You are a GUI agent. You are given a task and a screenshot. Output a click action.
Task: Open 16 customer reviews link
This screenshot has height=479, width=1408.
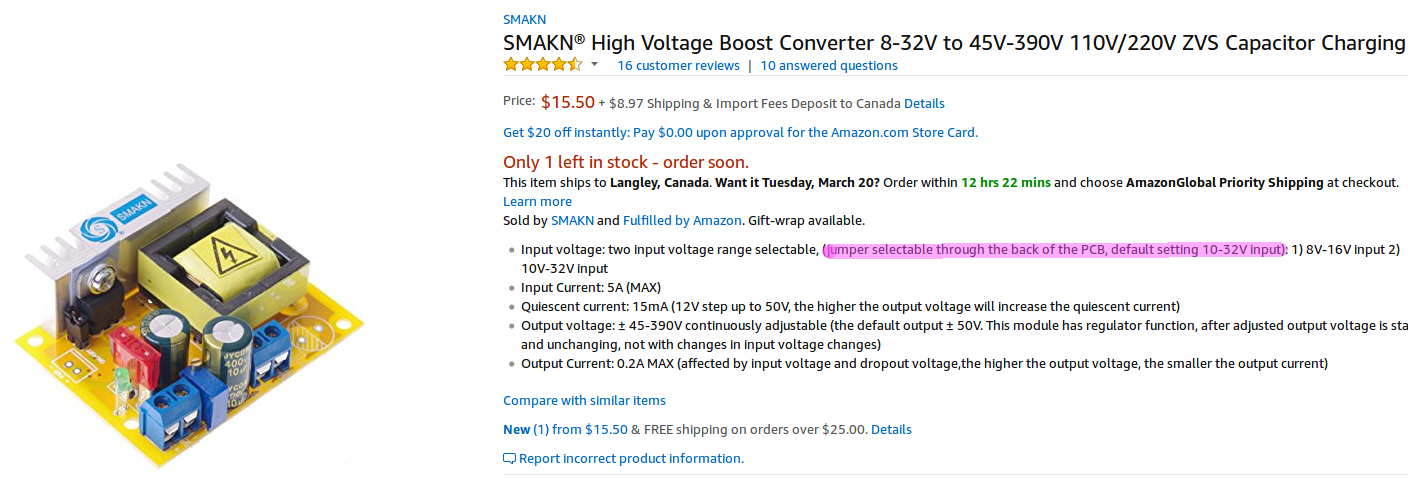click(678, 65)
